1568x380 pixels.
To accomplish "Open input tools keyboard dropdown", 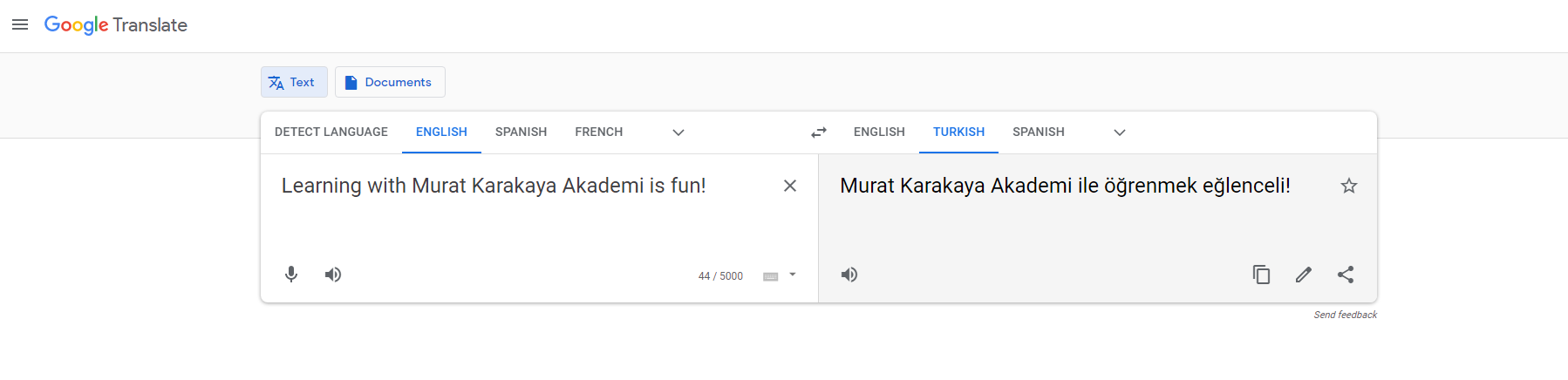I will click(x=792, y=275).
